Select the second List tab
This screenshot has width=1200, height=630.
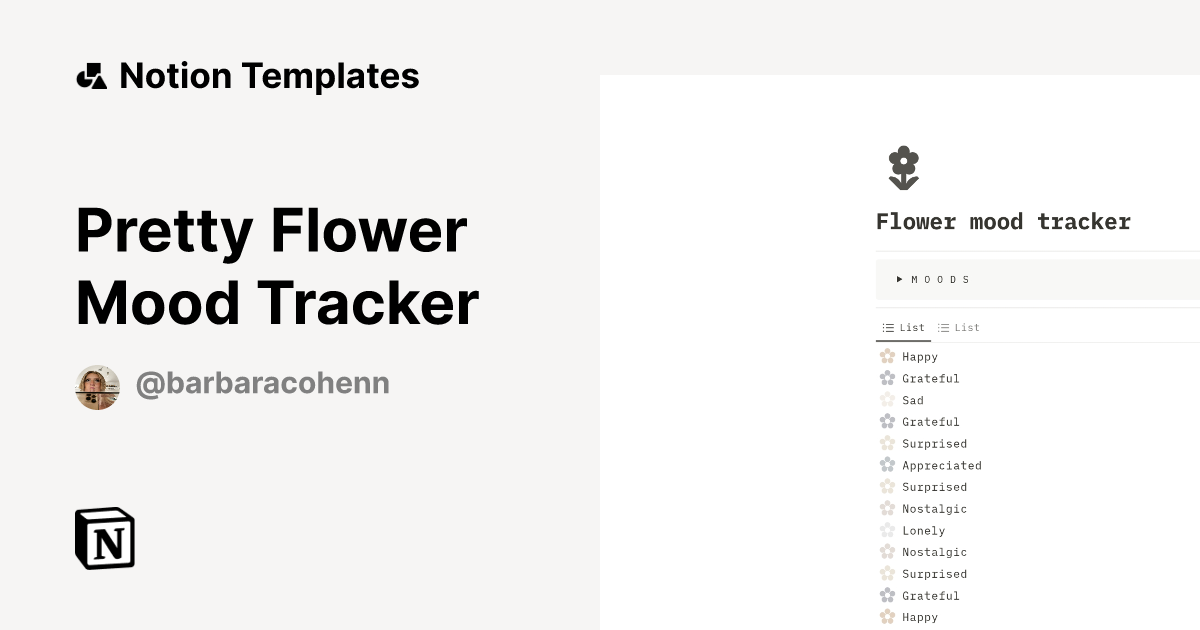pos(958,327)
